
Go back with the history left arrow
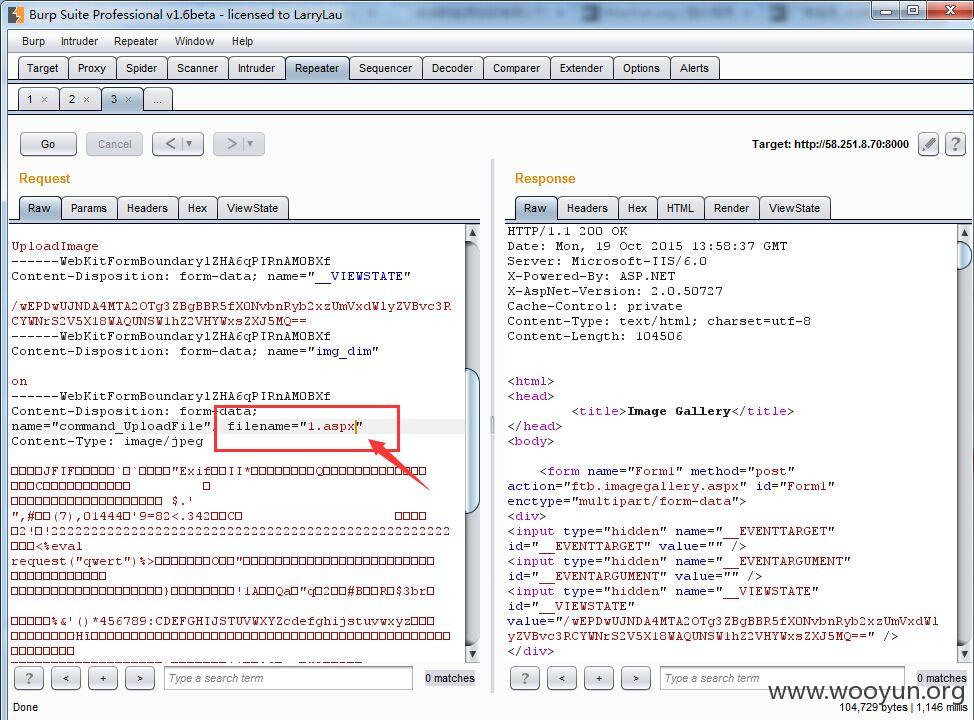click(170, 144)
